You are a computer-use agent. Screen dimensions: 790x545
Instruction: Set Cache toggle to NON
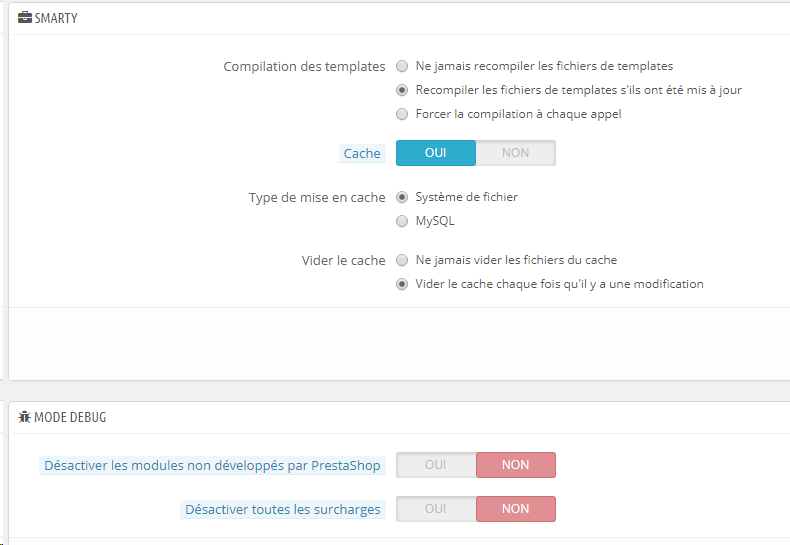tap(515, 153)
